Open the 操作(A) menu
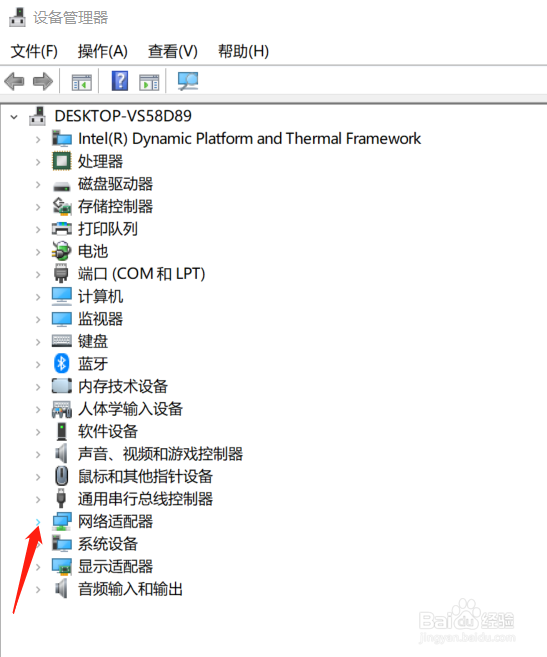Viewport: 547px width, 657px height. click(x=103, y=51)
